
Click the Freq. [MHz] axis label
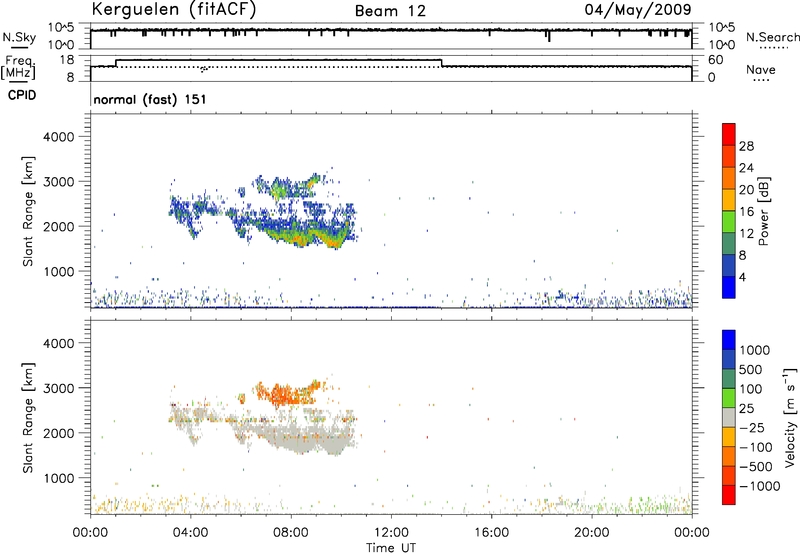click(19, 67)
